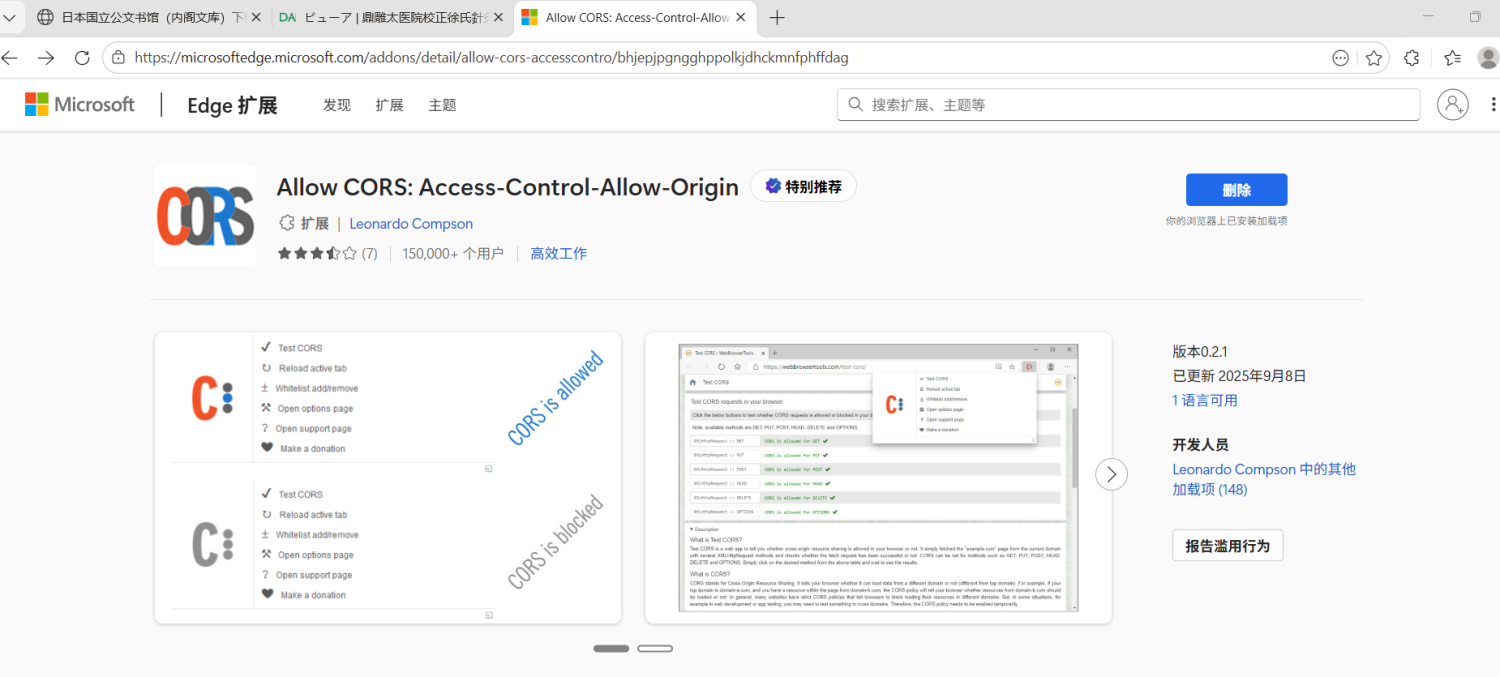Open the ellipsis icon in address bar
This screenshot has height=677, width=1500.
click(1341, 58)
